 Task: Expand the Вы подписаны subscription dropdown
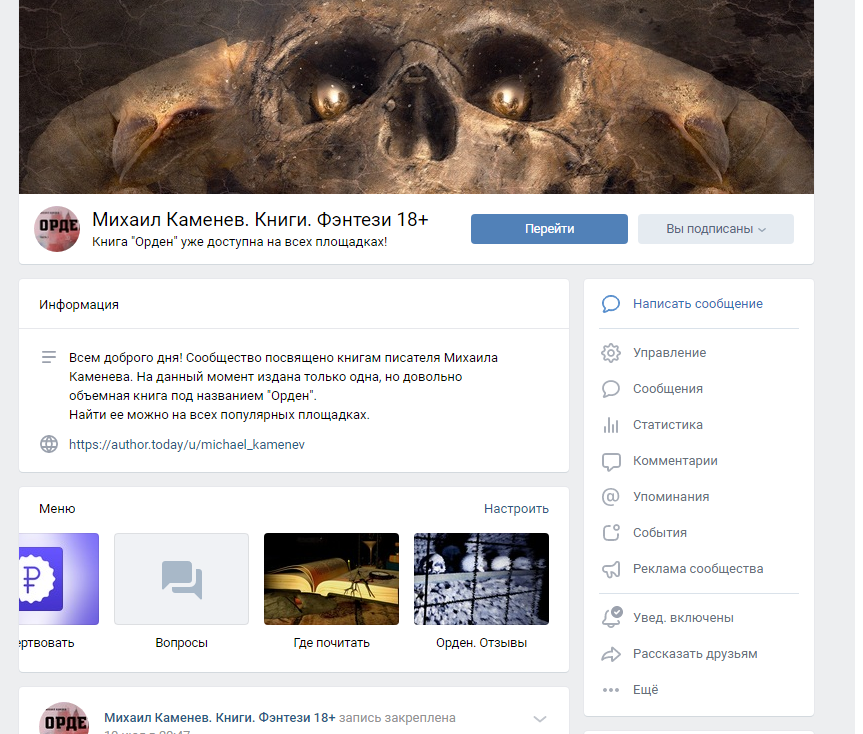click(x=715, y=229)
